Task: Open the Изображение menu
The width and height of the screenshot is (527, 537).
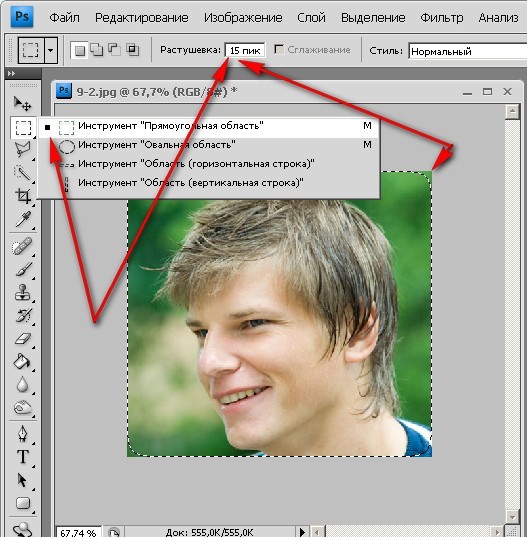Action: pyautogui.click(x=243, y=17)
